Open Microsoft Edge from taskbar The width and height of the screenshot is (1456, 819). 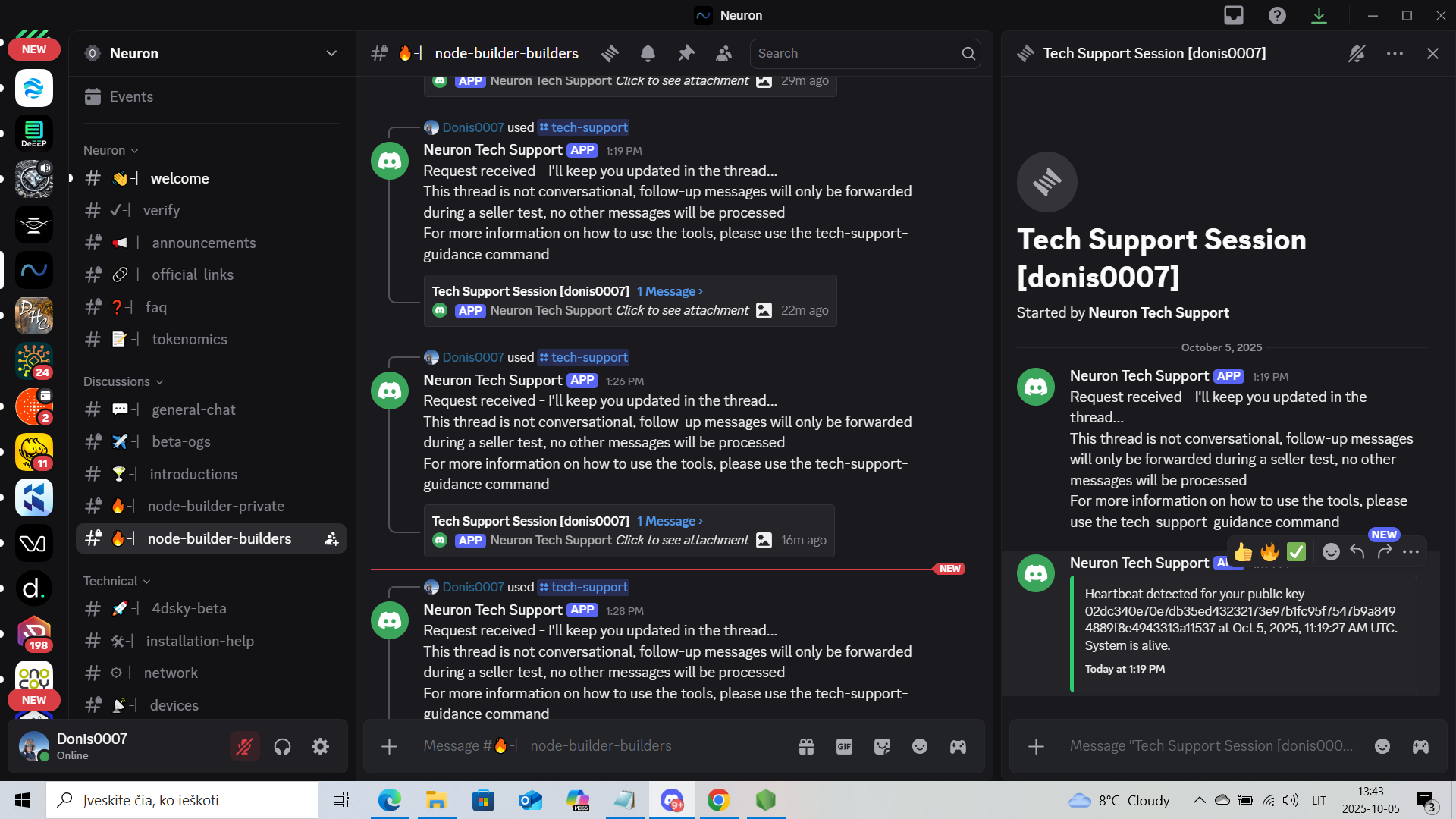(389, 800)
